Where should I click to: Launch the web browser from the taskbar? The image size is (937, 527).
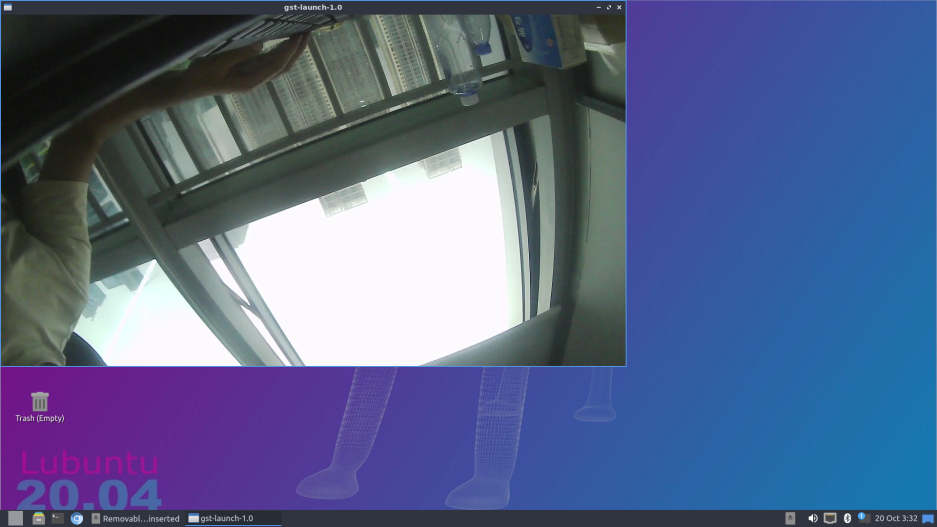pos(76,519)
